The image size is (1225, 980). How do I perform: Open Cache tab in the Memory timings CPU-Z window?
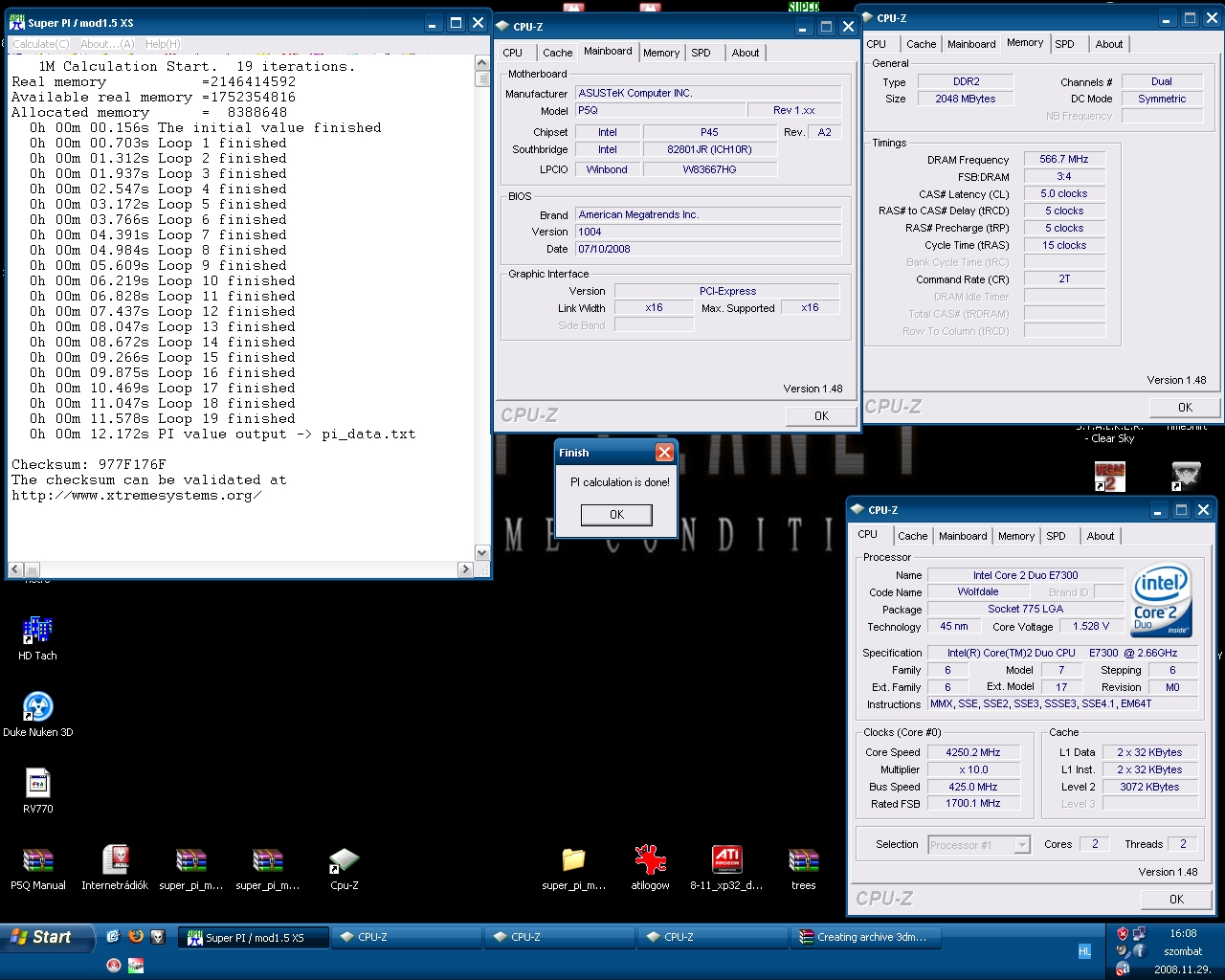(921, 44)
